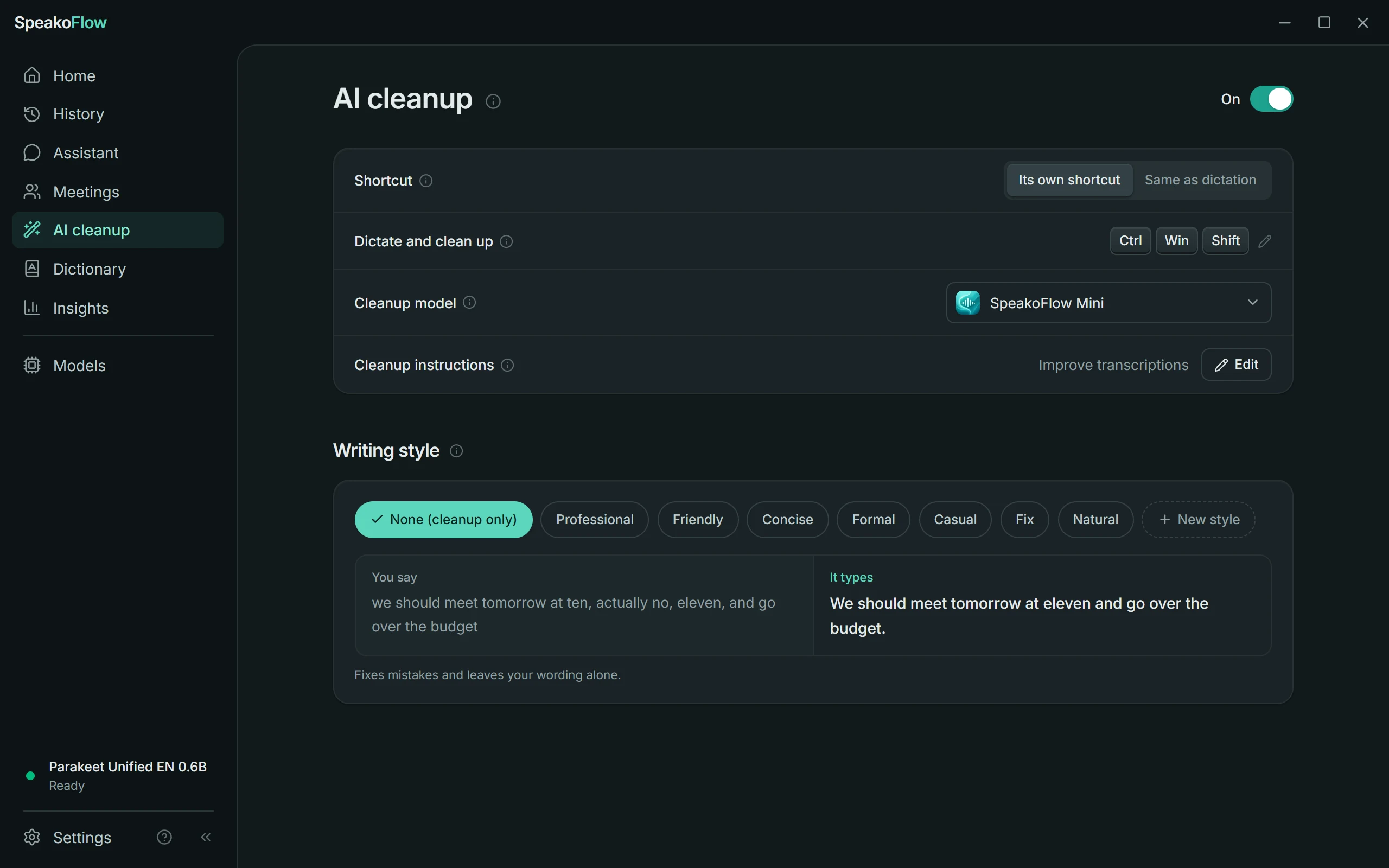Minimize the SpeakoFlow window
This screenshot has height=868, width=1389.
point(1284,22)
